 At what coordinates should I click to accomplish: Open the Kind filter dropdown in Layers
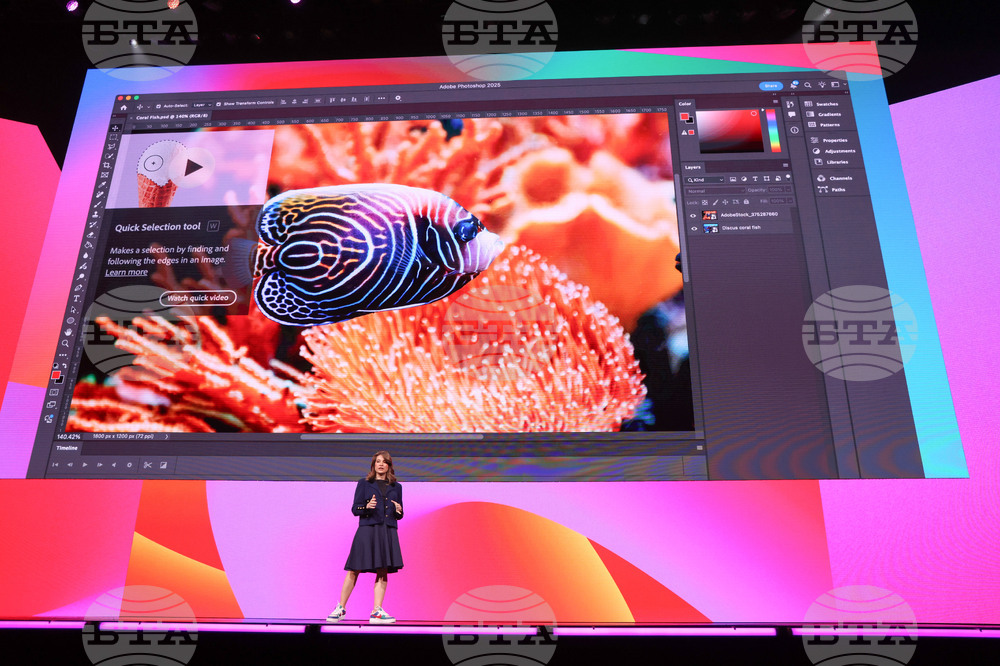click(x=704, y=180)
